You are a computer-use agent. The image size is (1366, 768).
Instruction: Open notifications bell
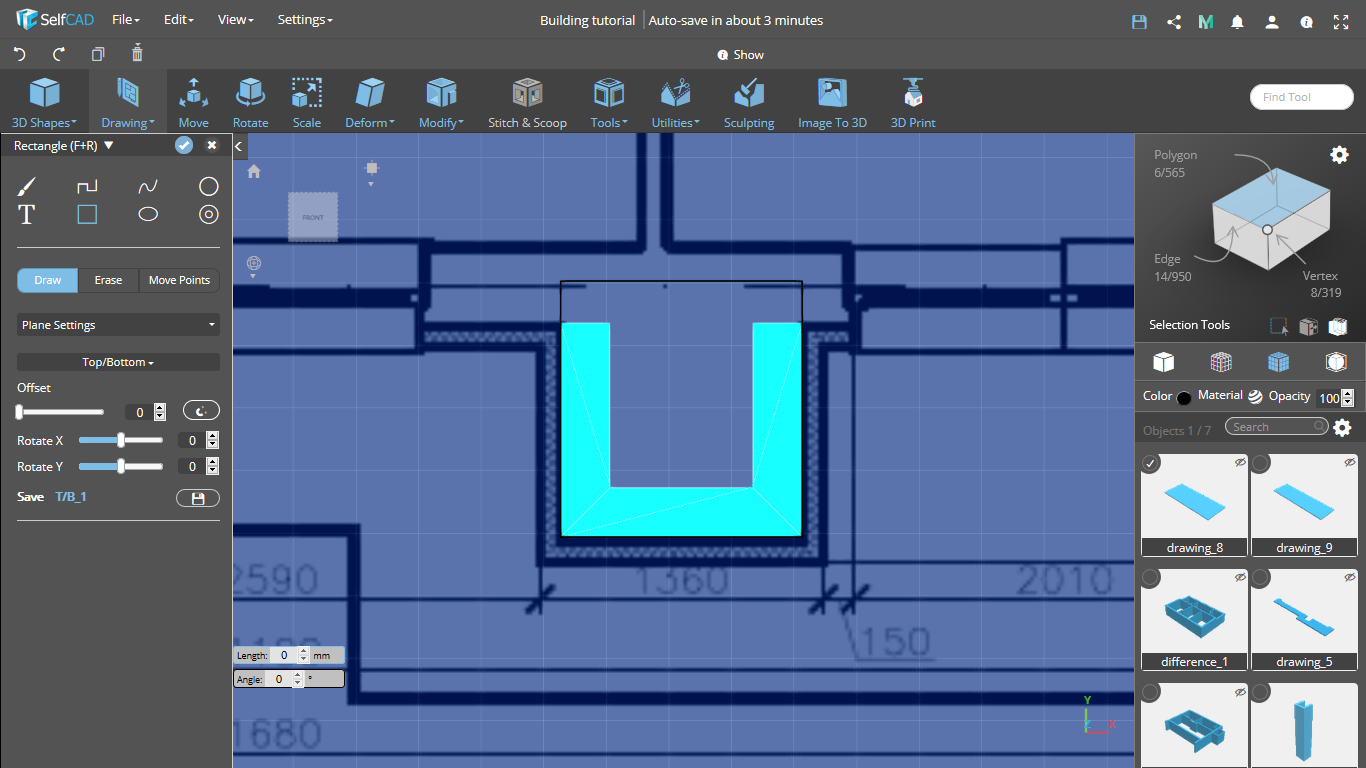click(1238, 21)
